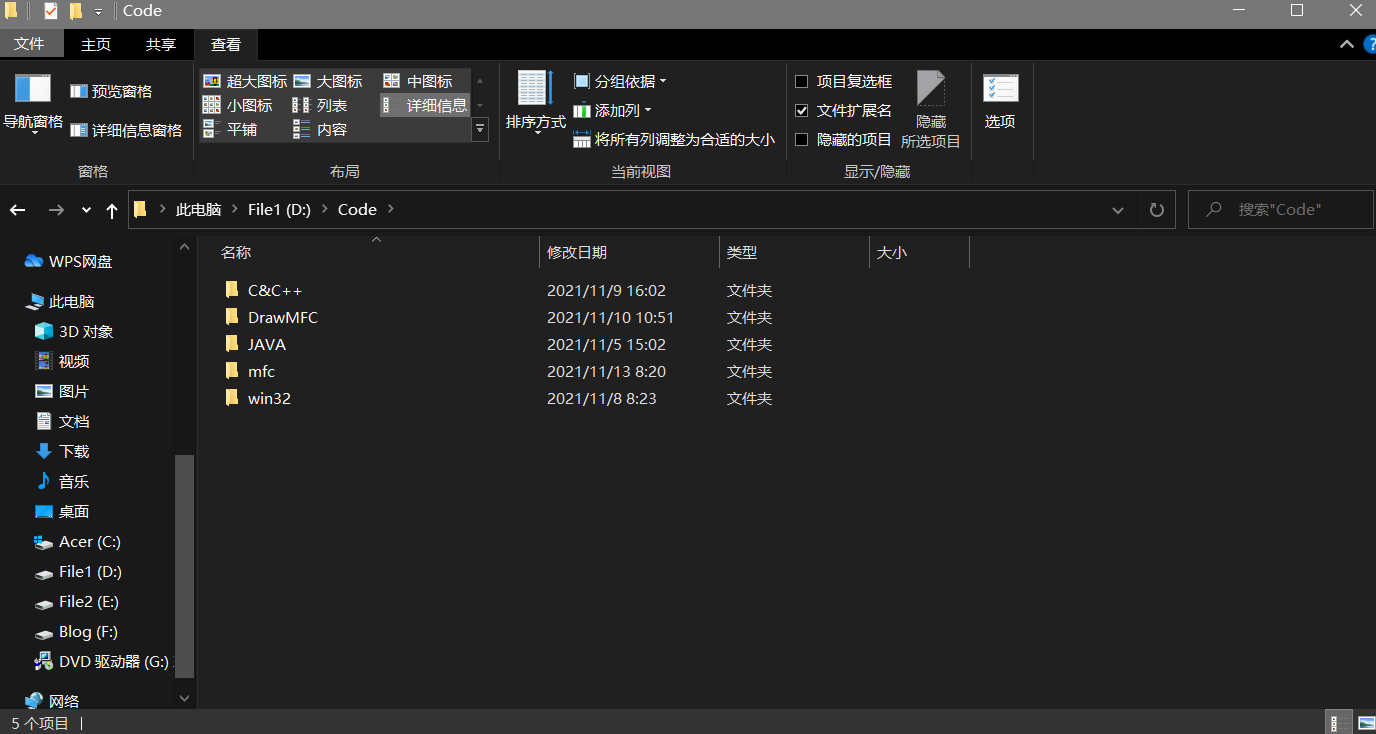Viewport: 1376px width, 734px height.
Task: Switch to the Share (共享) tab
Action: [x=161, y=44]
